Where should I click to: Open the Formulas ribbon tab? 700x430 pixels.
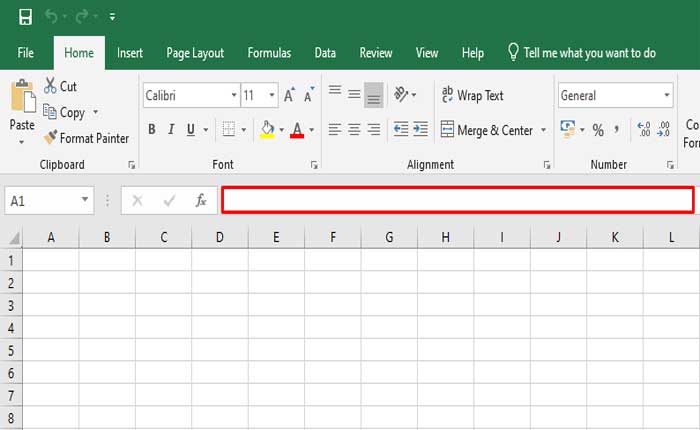pos(269,53)
